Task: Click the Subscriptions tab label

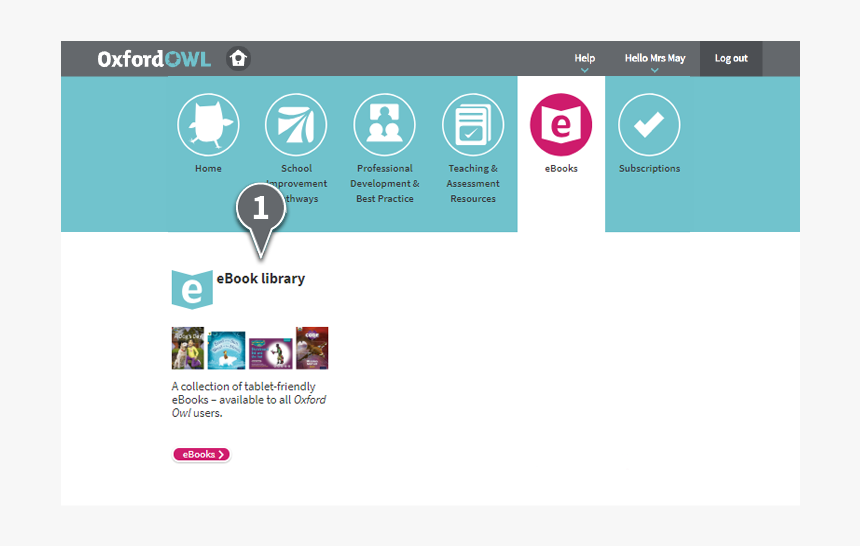Action: pyautogui.click(x=649, y=168)
